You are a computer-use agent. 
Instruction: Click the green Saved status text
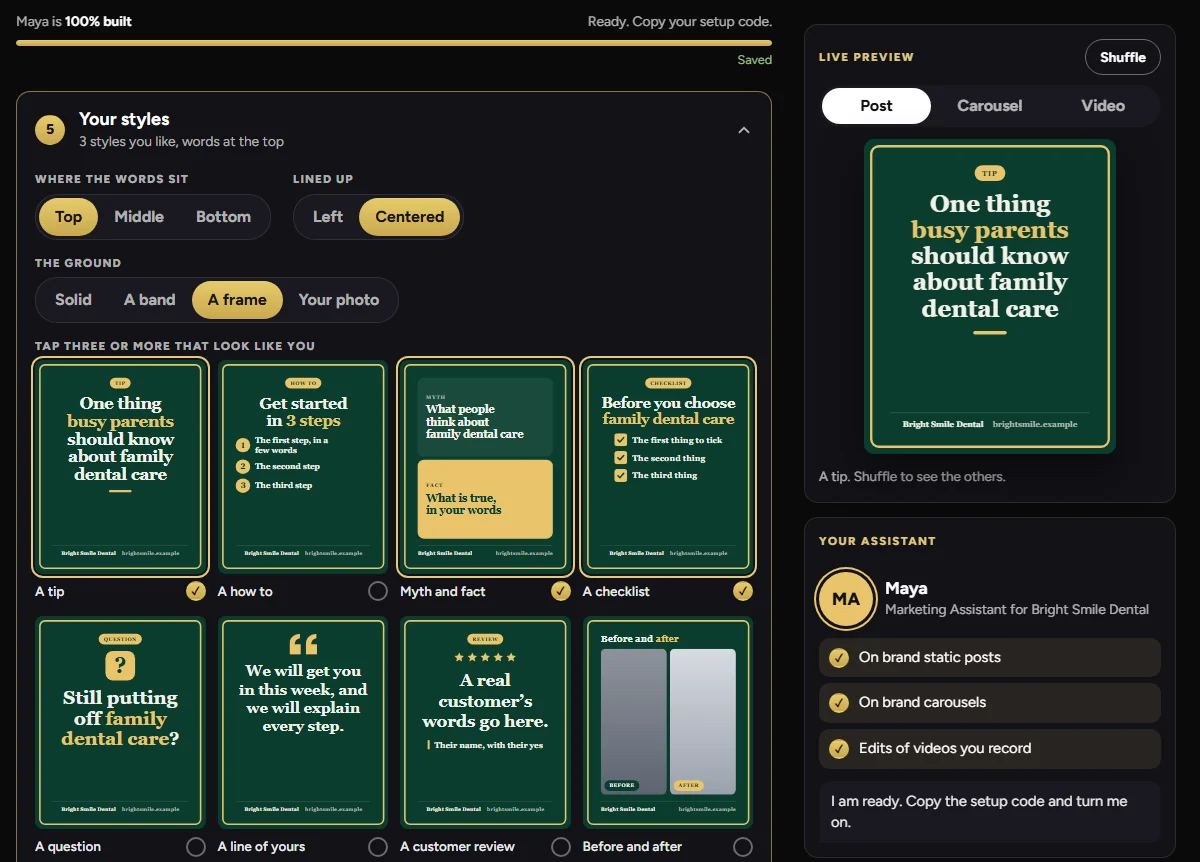pos(755,60)
